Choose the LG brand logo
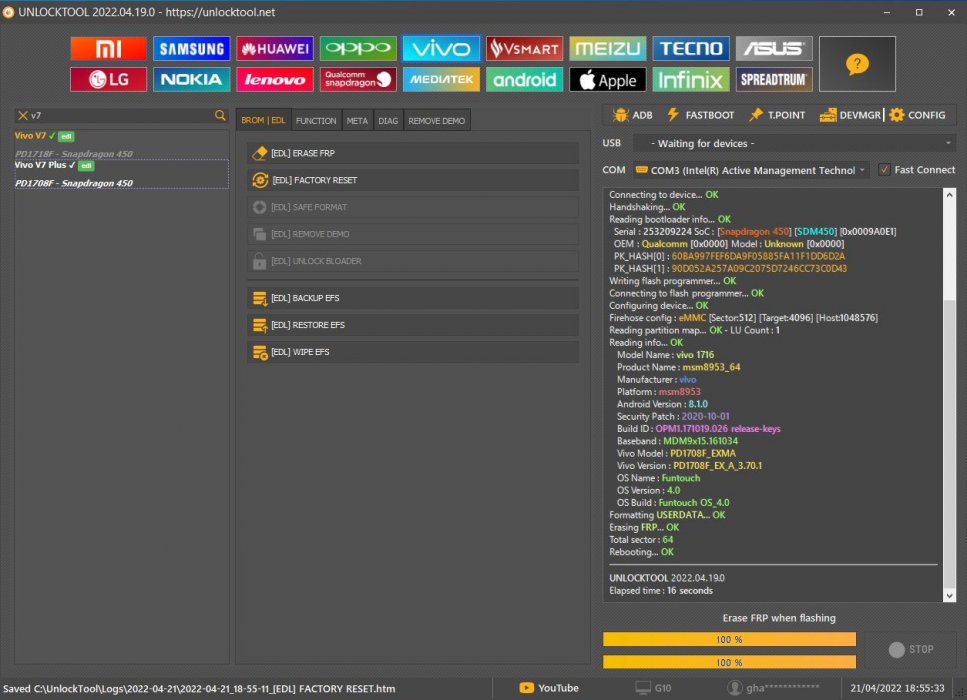Screen dimensions: 967x700 coord(108,80)
